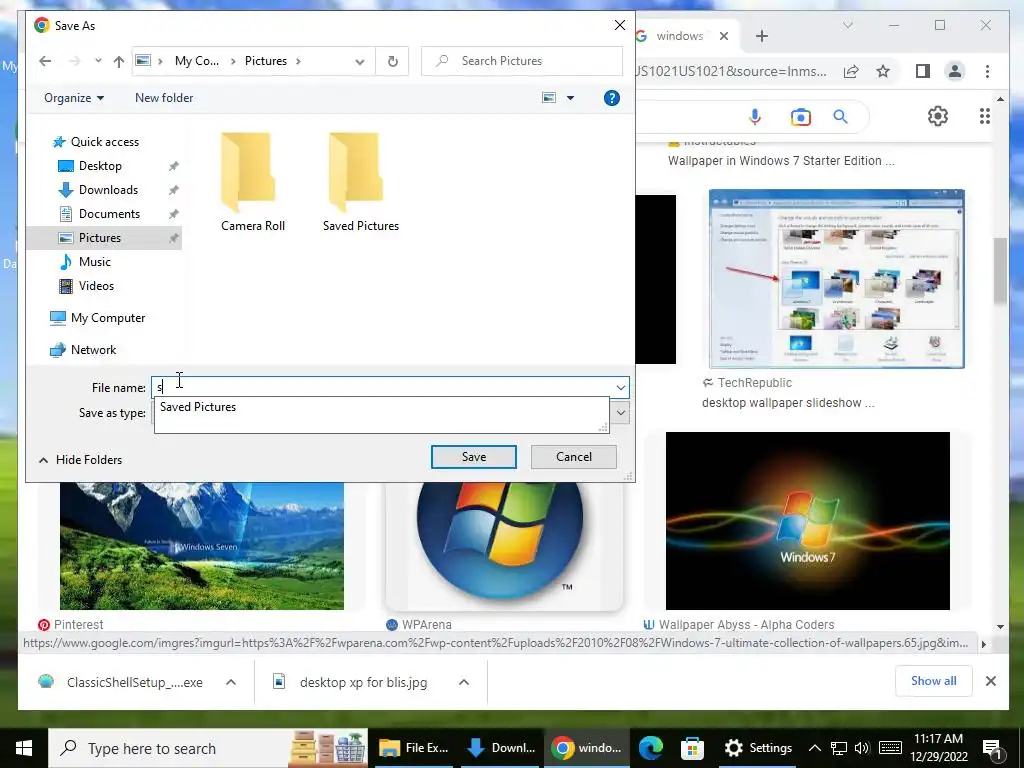Select Downloads in navigation pane
This screenshot has height=768, width=1024.
[x=98, y=190]
